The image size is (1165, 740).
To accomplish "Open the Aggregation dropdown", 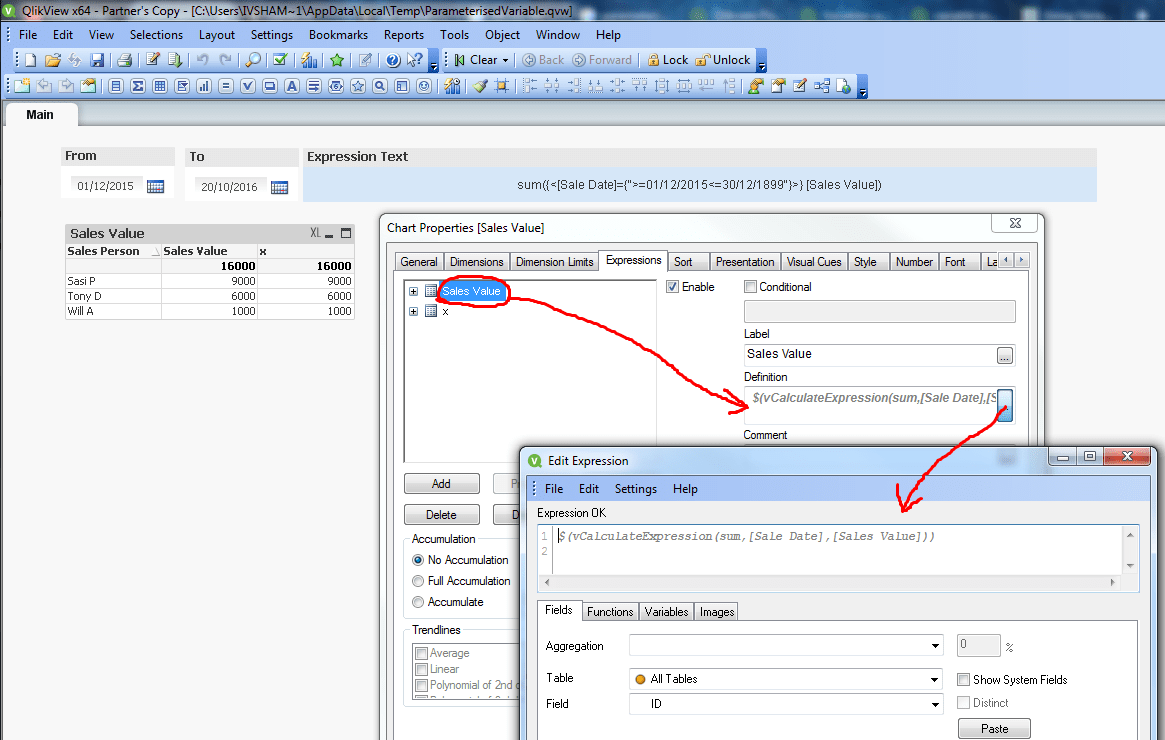I will pos(935,646).
